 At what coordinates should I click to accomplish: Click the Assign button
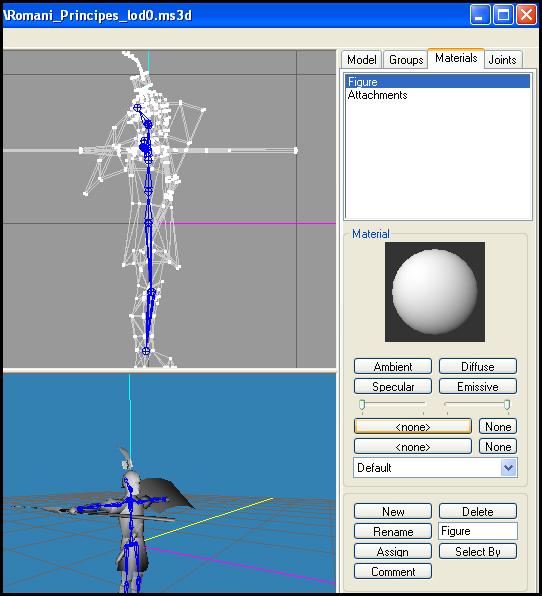393,552
